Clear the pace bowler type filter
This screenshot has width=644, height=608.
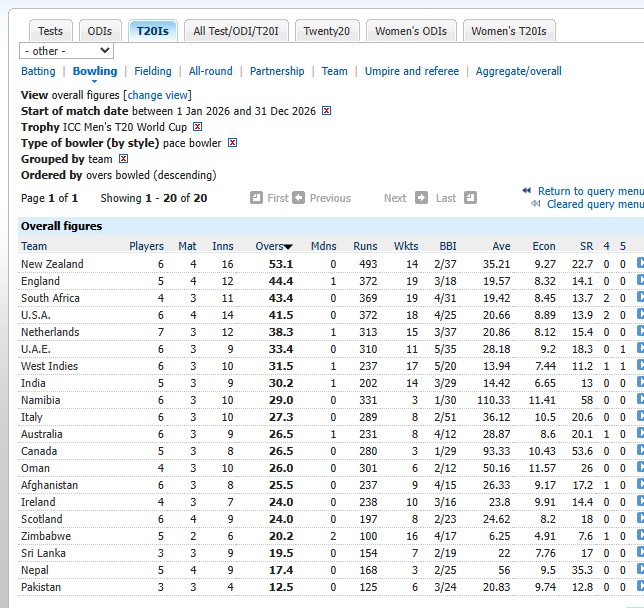(232, 143)
